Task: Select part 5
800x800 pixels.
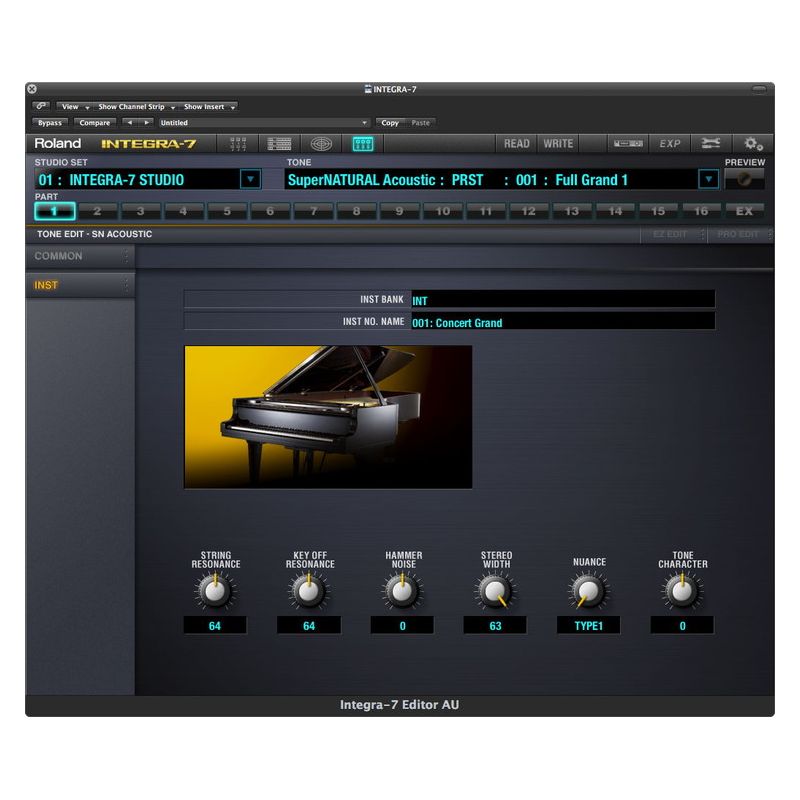Action: pos(227,211)
